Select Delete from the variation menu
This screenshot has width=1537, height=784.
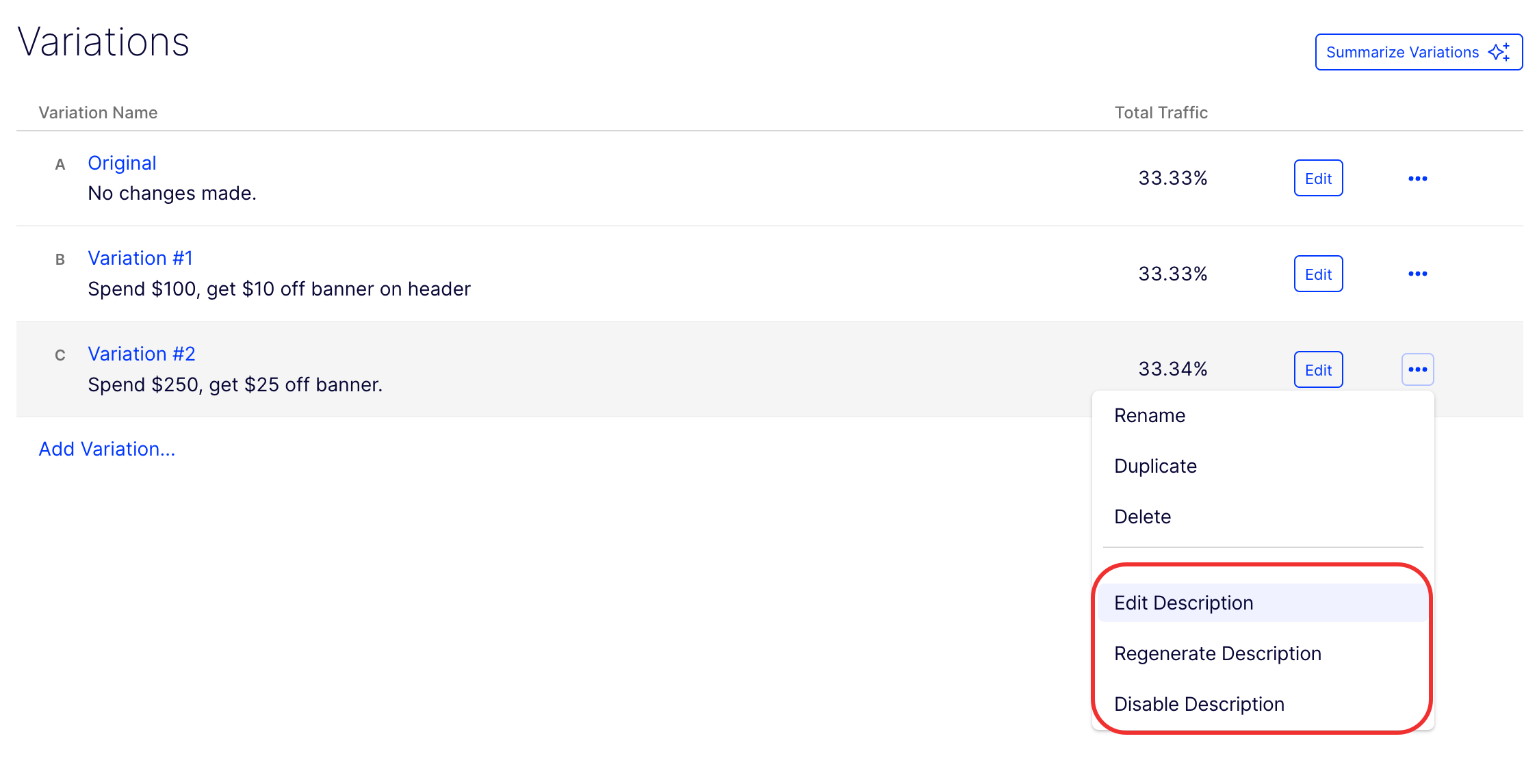tap(1142, 517)
